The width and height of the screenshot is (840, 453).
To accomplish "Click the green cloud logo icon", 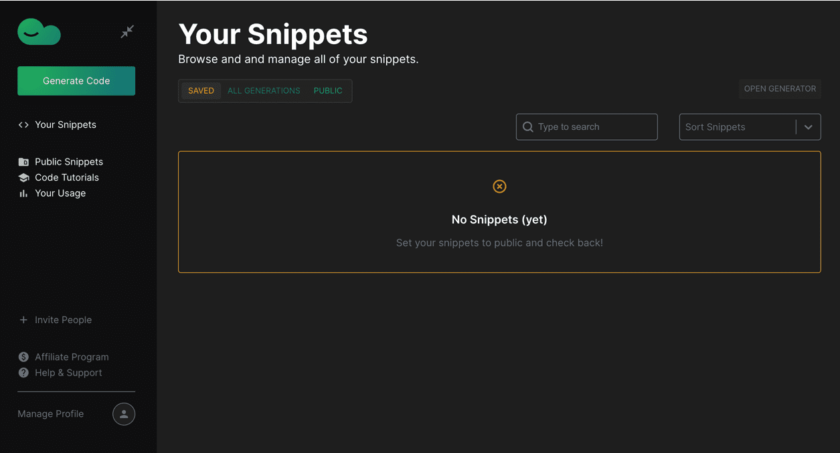I will 39,32.
